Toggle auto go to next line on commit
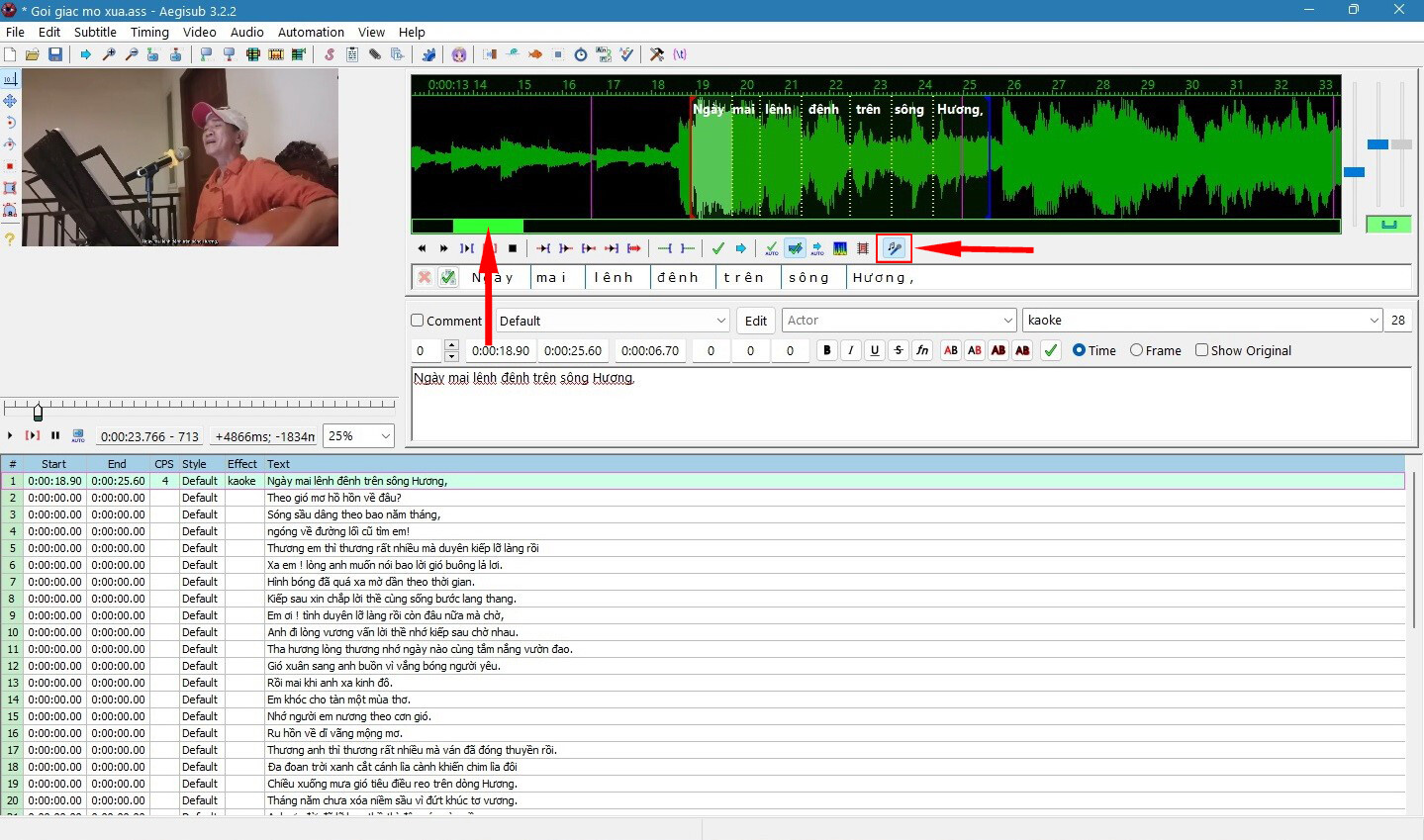1424x840 pixels. [x=795, y=248]
